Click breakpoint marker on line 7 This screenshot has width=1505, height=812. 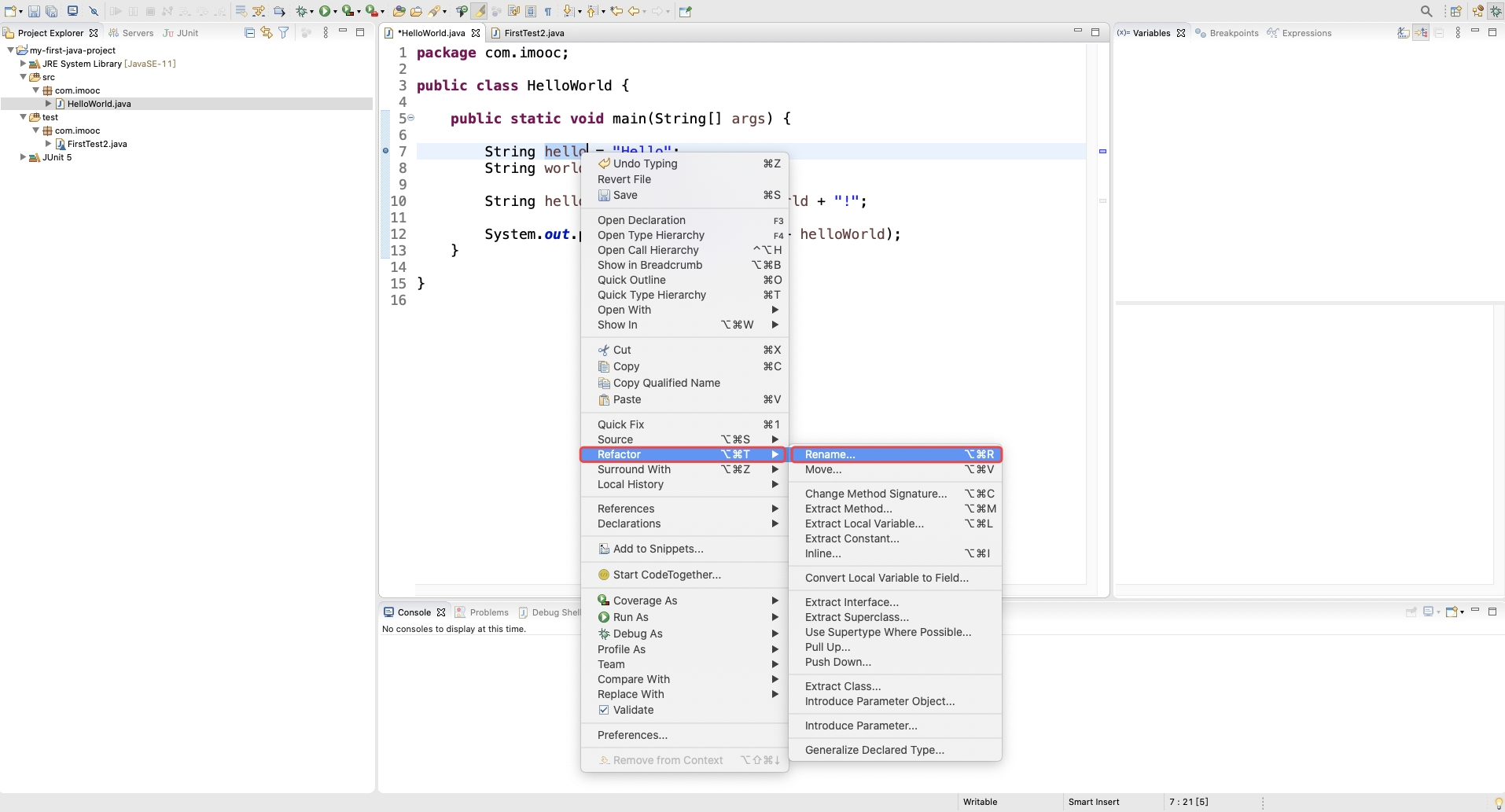[x=385, y=151]
